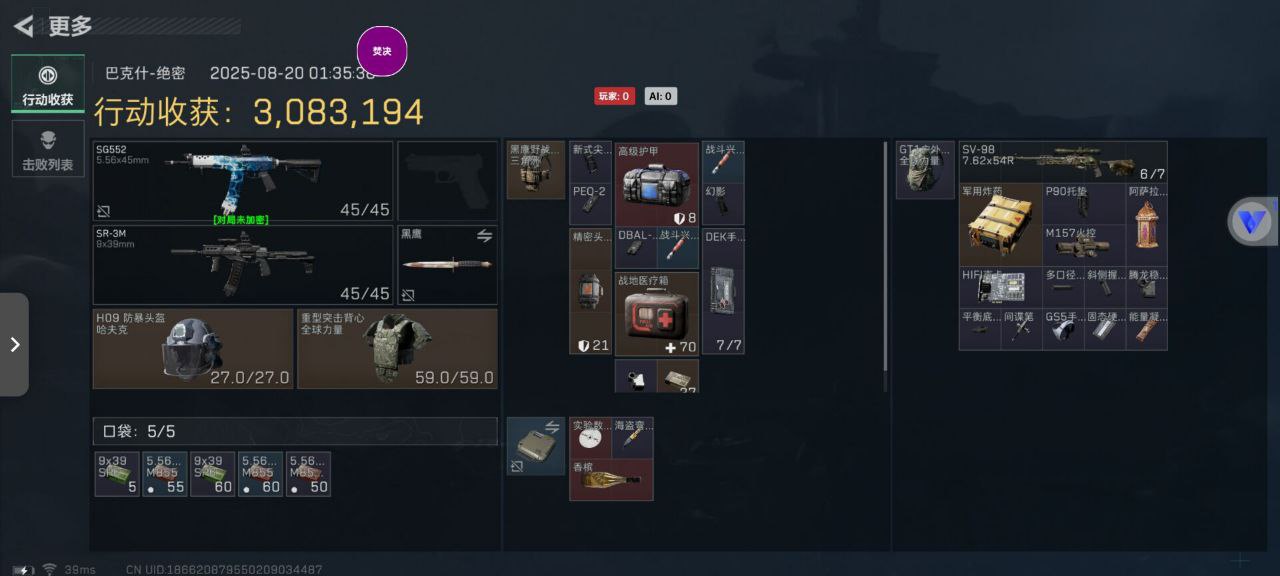The image size is (1280, 576).
Task: Expand the 口袋: 5/5 pocket section
Action: click(295, 431)
